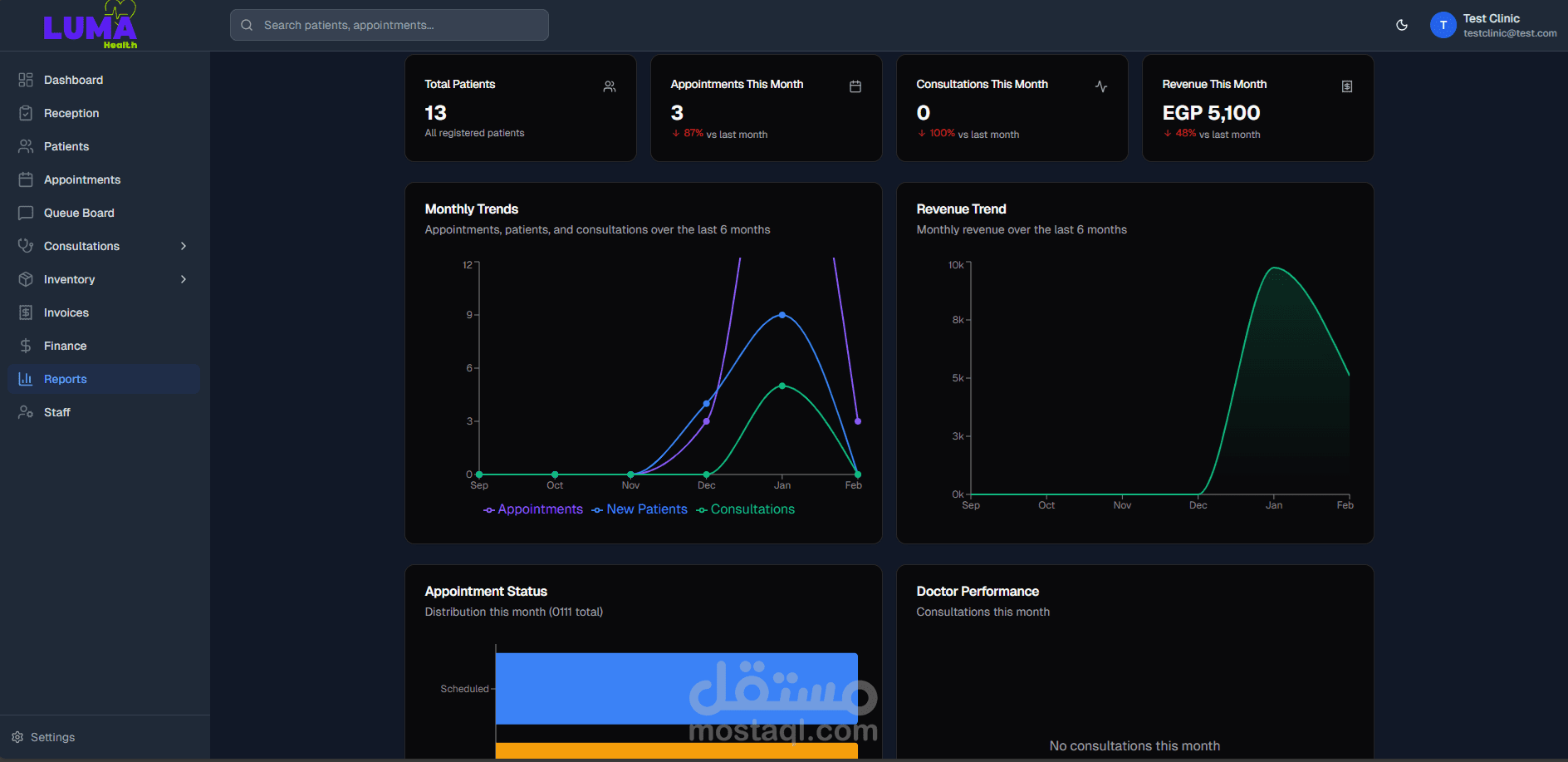Toggle the Appointments series in the legend
The image size is (1568, 762).
click(x=533, y=509)
